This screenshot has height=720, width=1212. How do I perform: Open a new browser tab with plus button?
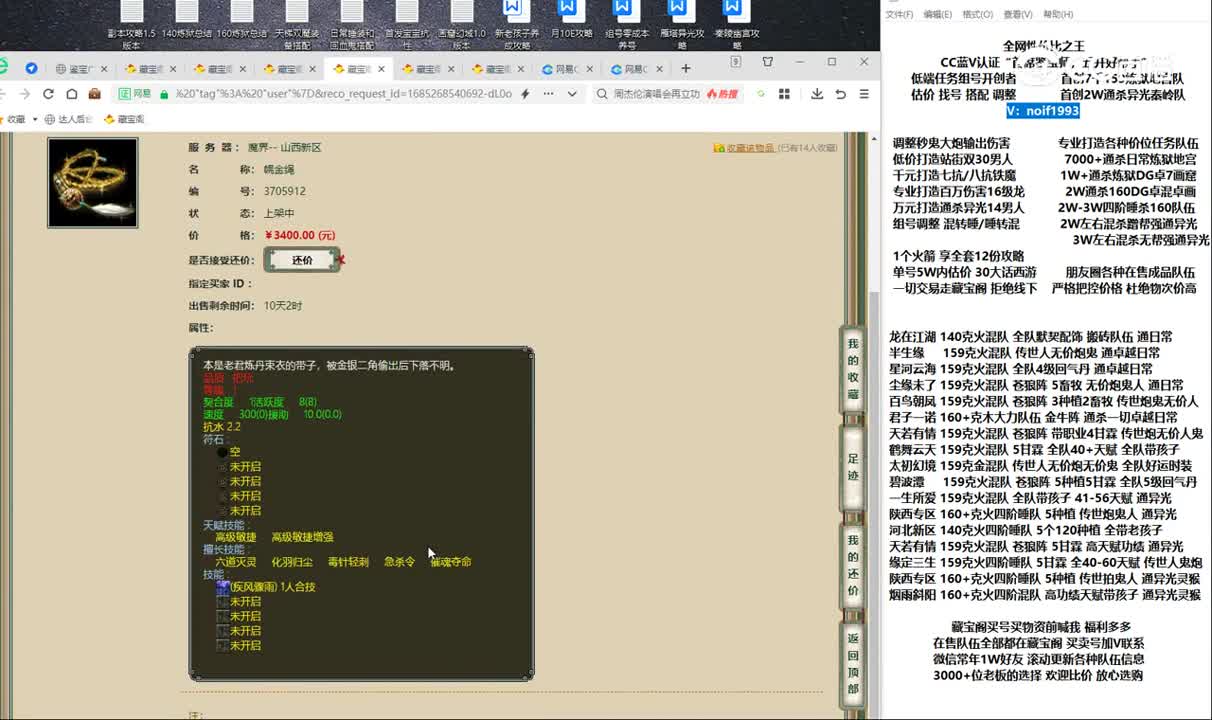click(686, 68)
